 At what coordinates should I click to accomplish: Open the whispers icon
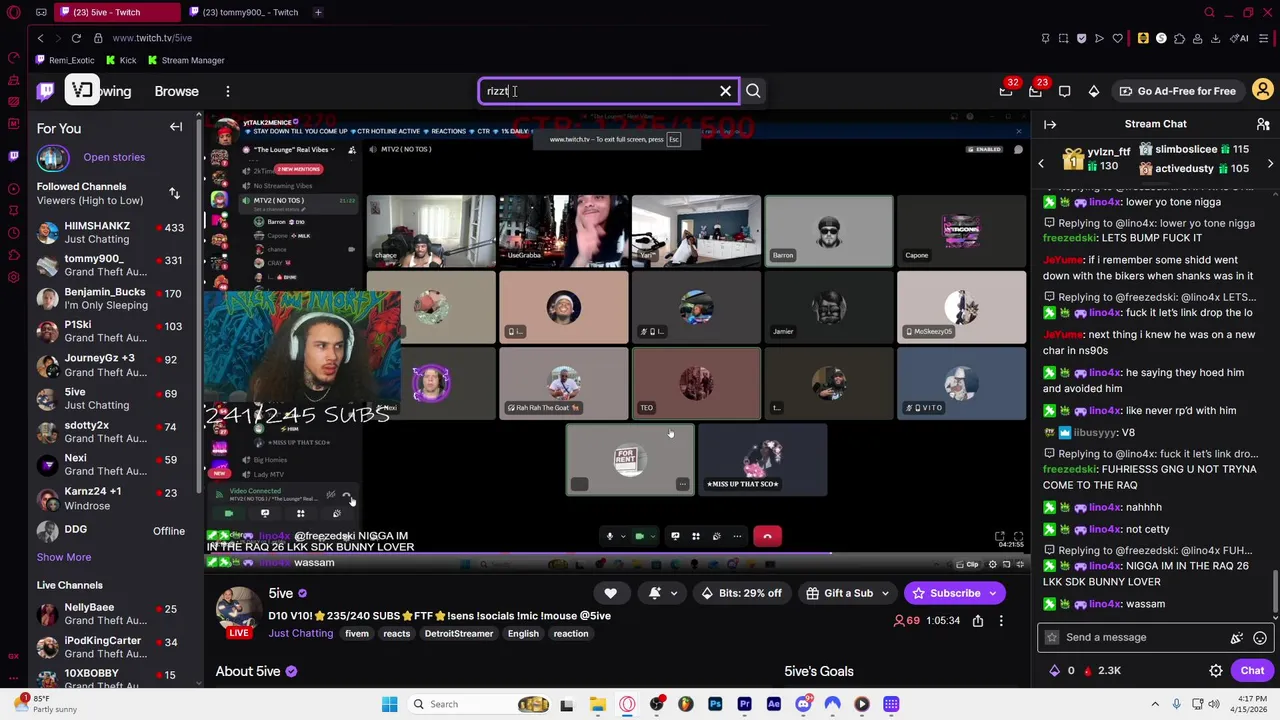click(x=1065, y=91)
